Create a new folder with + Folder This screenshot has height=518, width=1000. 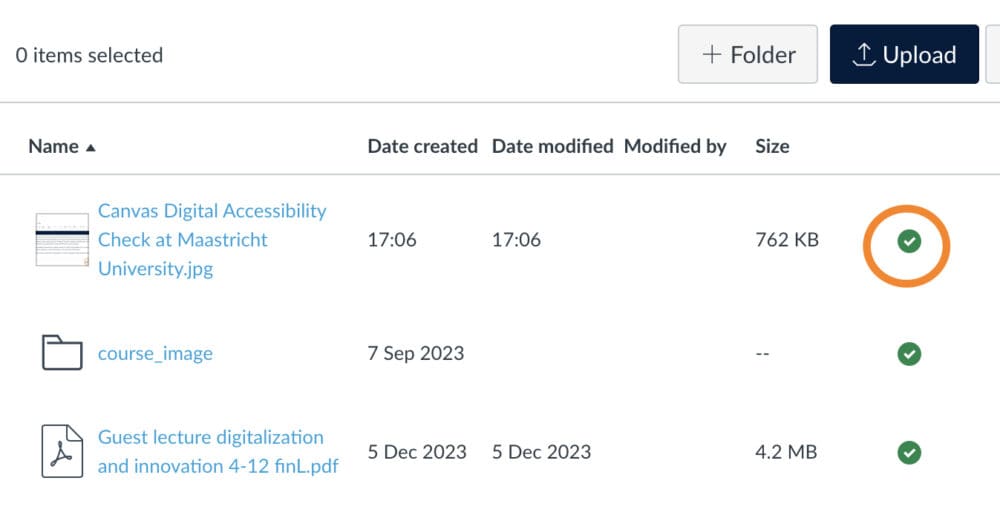[x=748, y=55]
